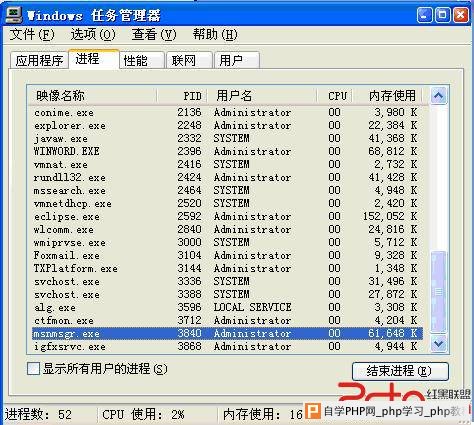Select the conime.exe process row

coord(227,112)
